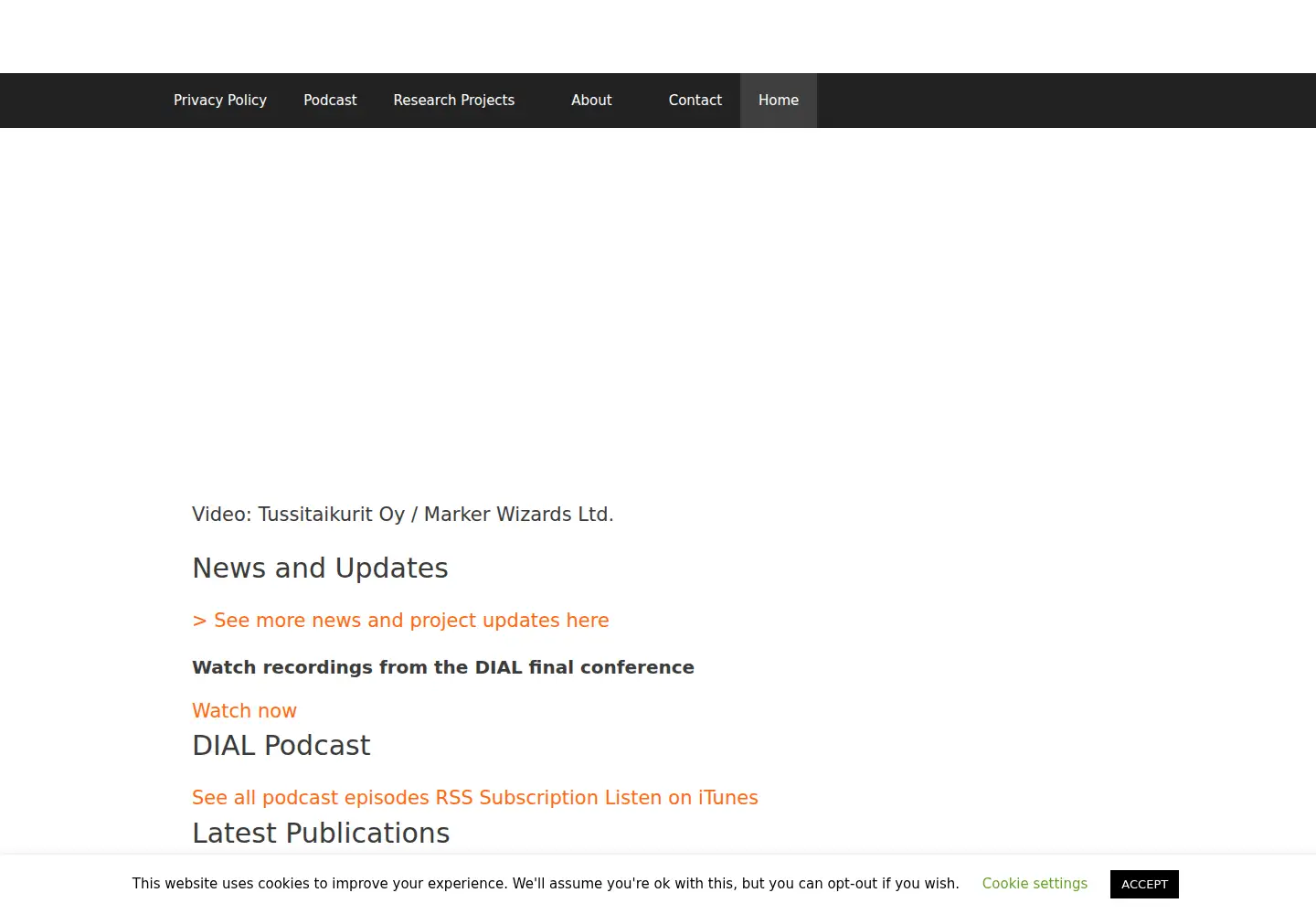
Task: Open Cookie settings in the cookie banner
Action: [1035, 884]
